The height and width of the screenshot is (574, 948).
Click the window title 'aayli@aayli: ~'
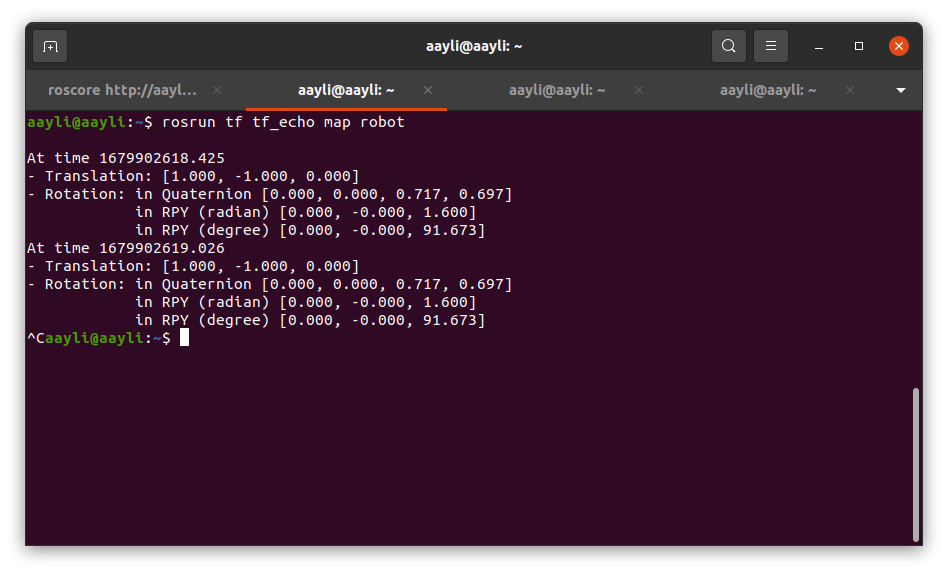pos(474,46)
